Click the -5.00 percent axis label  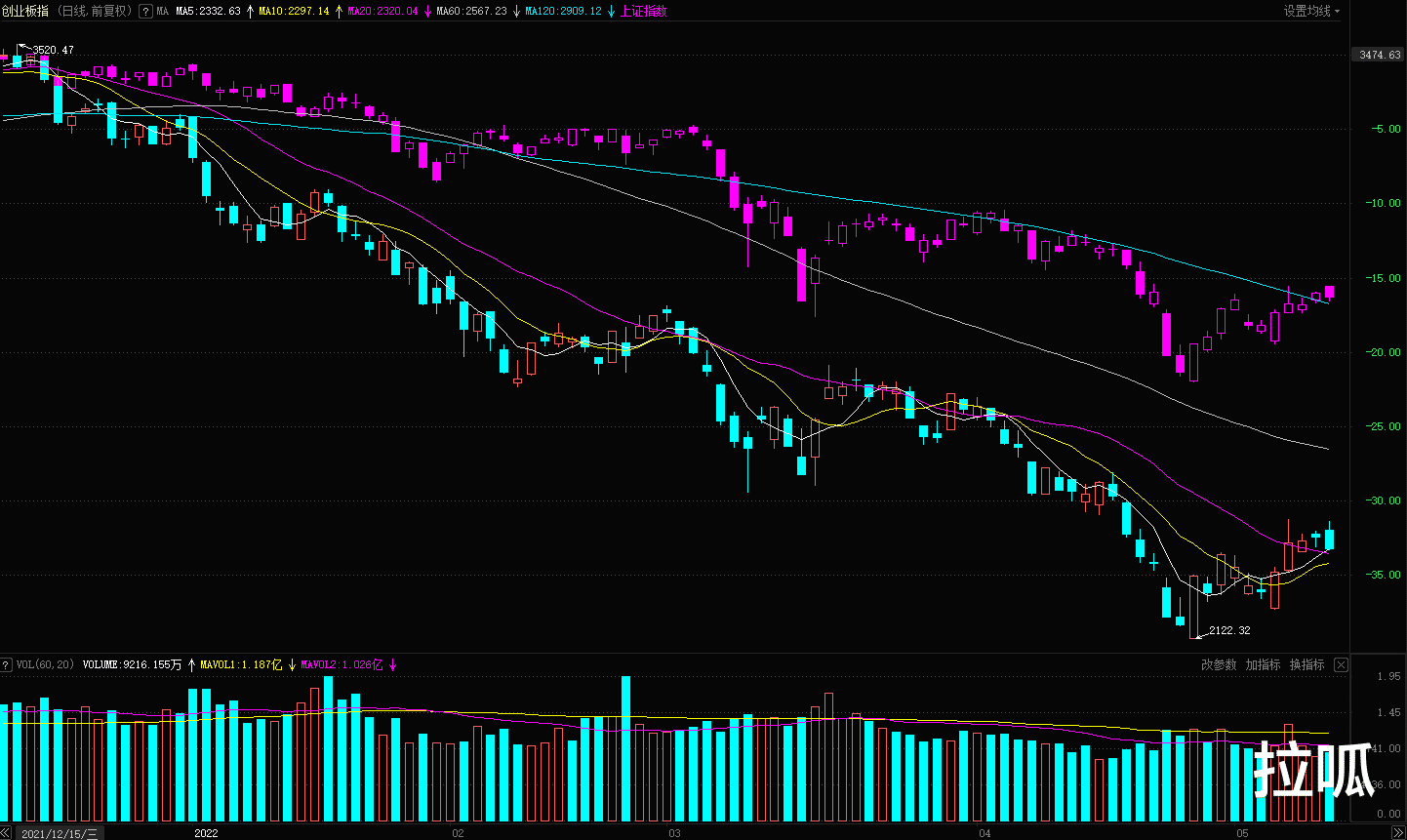1386,129
